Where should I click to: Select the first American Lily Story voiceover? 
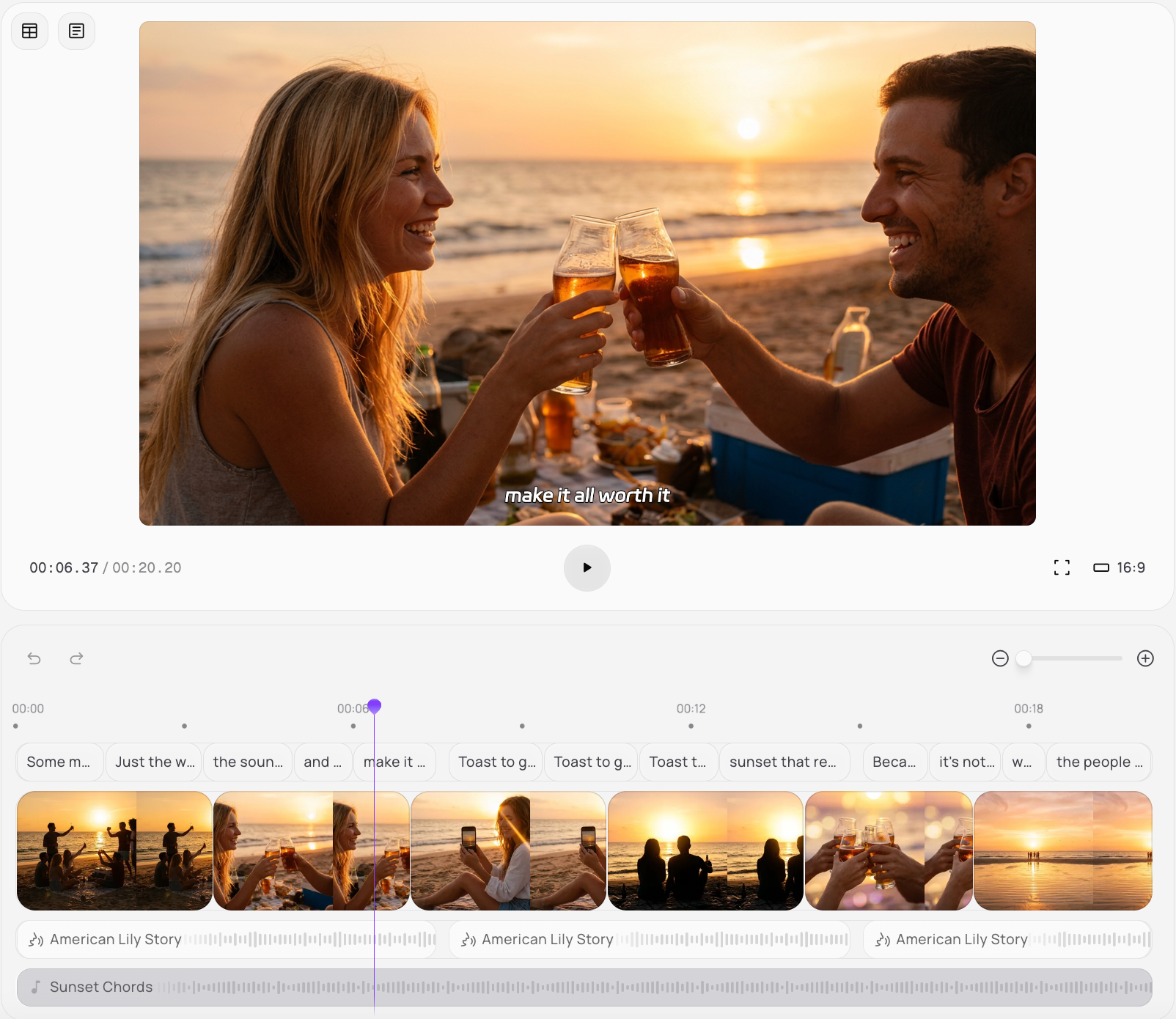click(x=226, y=939)
